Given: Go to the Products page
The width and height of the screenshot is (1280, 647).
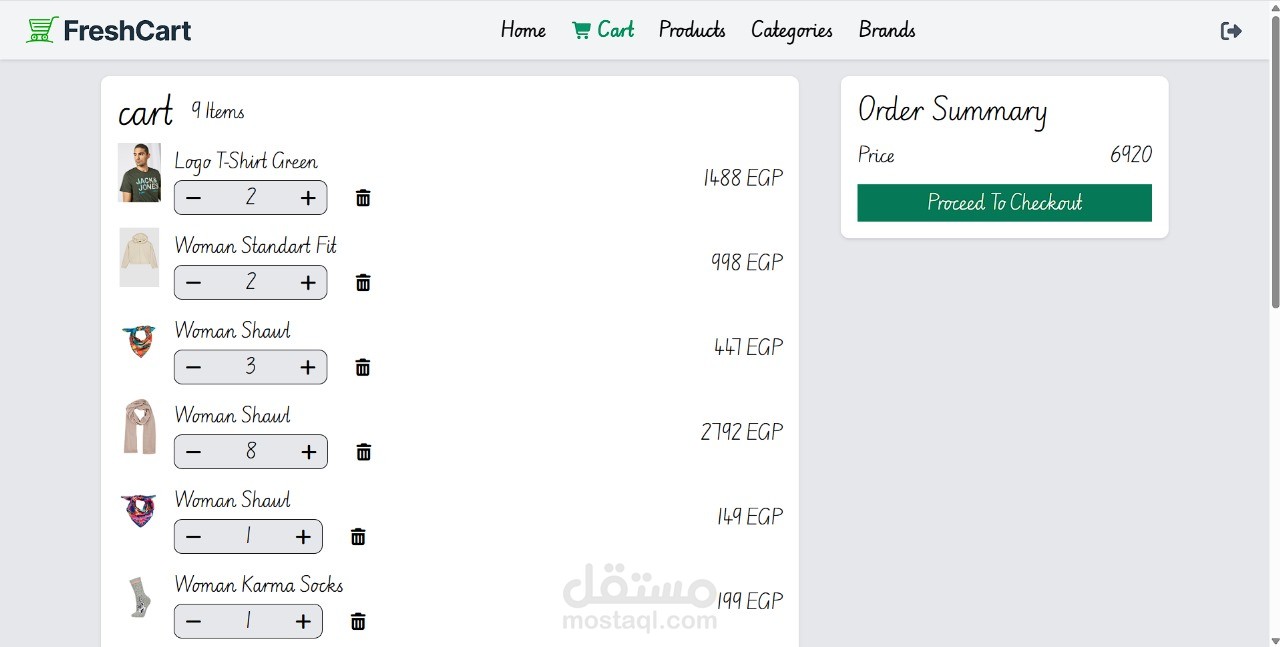Looking at the screenshot, I should (x=692, y=30).
